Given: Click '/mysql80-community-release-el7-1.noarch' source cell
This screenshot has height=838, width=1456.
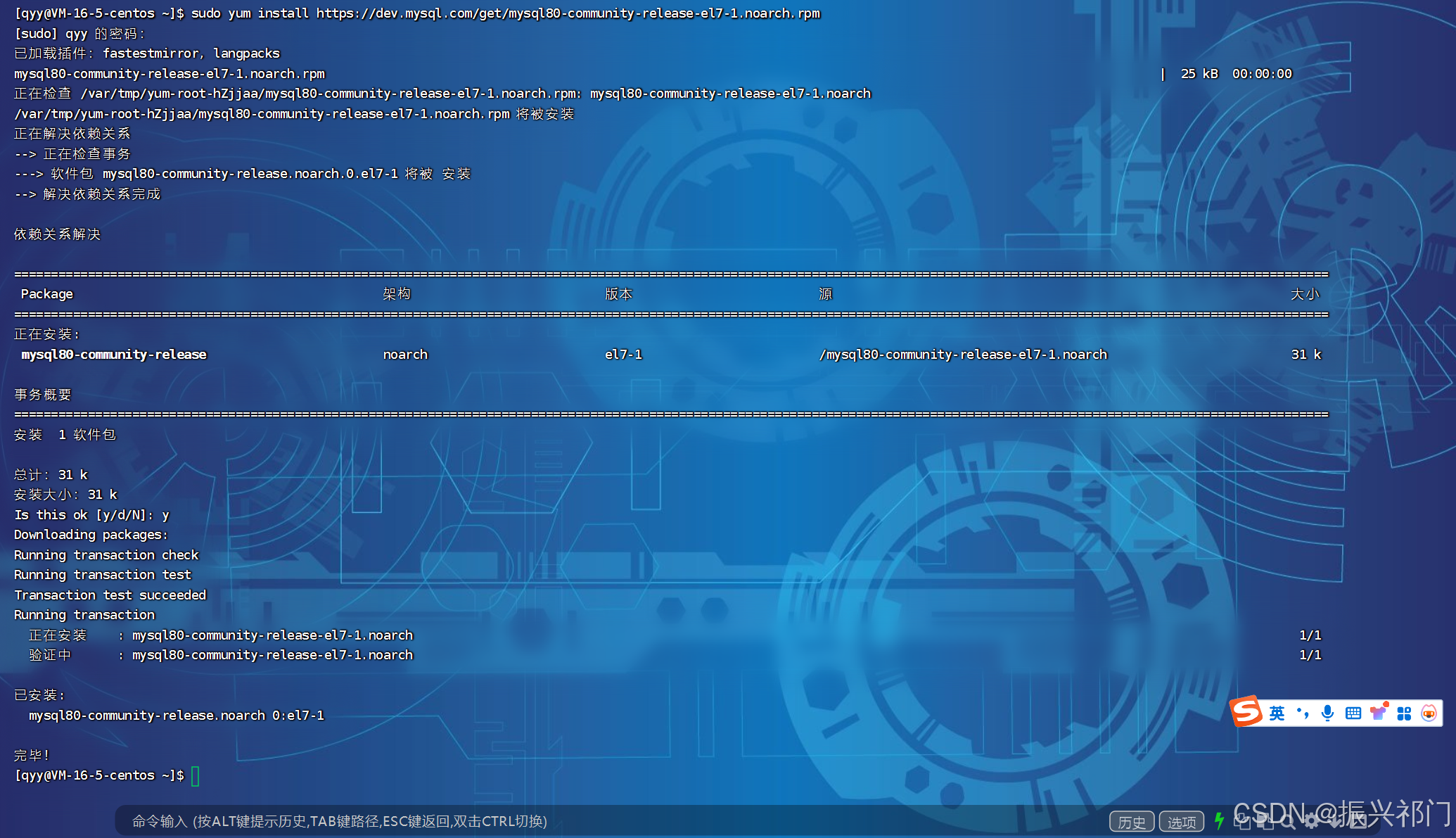Looking at the screenshot, I should click(963, 355).
